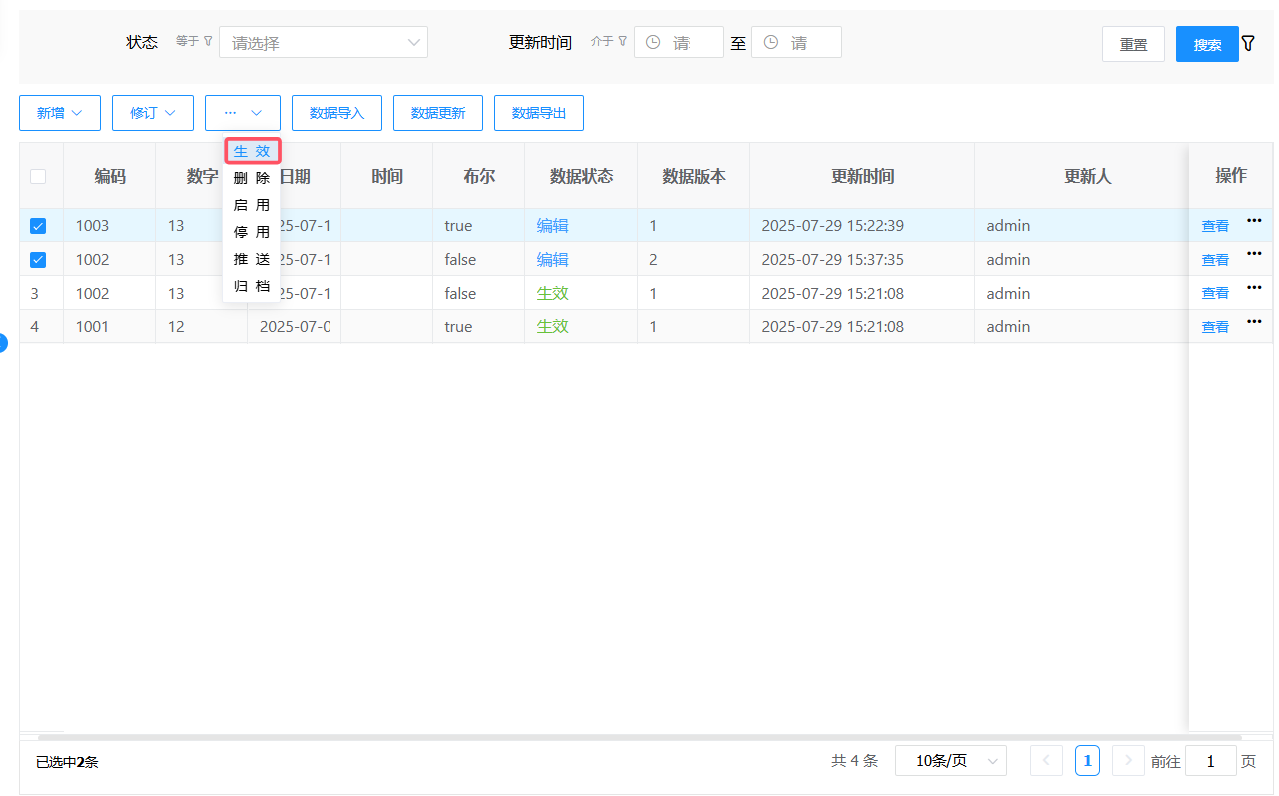Viewport: 1279px width, 796px height.
Task: Click the blue circle on left edge
Action: 2,343
